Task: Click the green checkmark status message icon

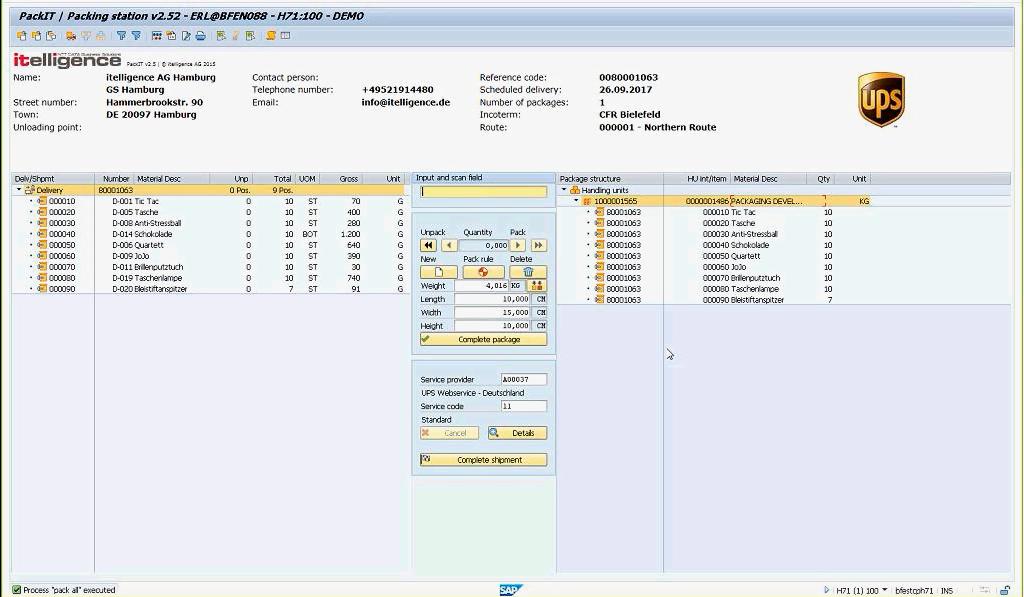Action: click(x=17, y=590)
